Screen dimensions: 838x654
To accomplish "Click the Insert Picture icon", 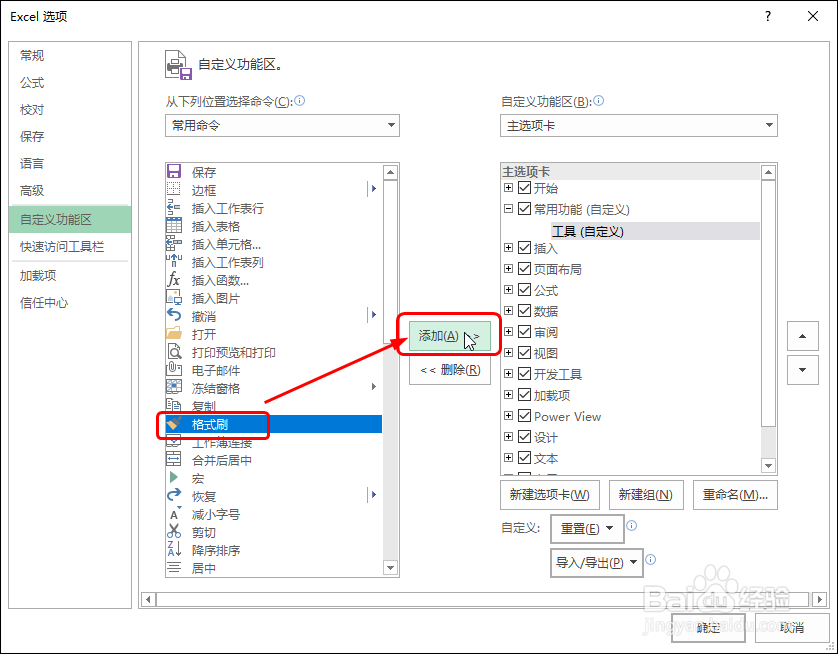I will click(x=174, y=298).
